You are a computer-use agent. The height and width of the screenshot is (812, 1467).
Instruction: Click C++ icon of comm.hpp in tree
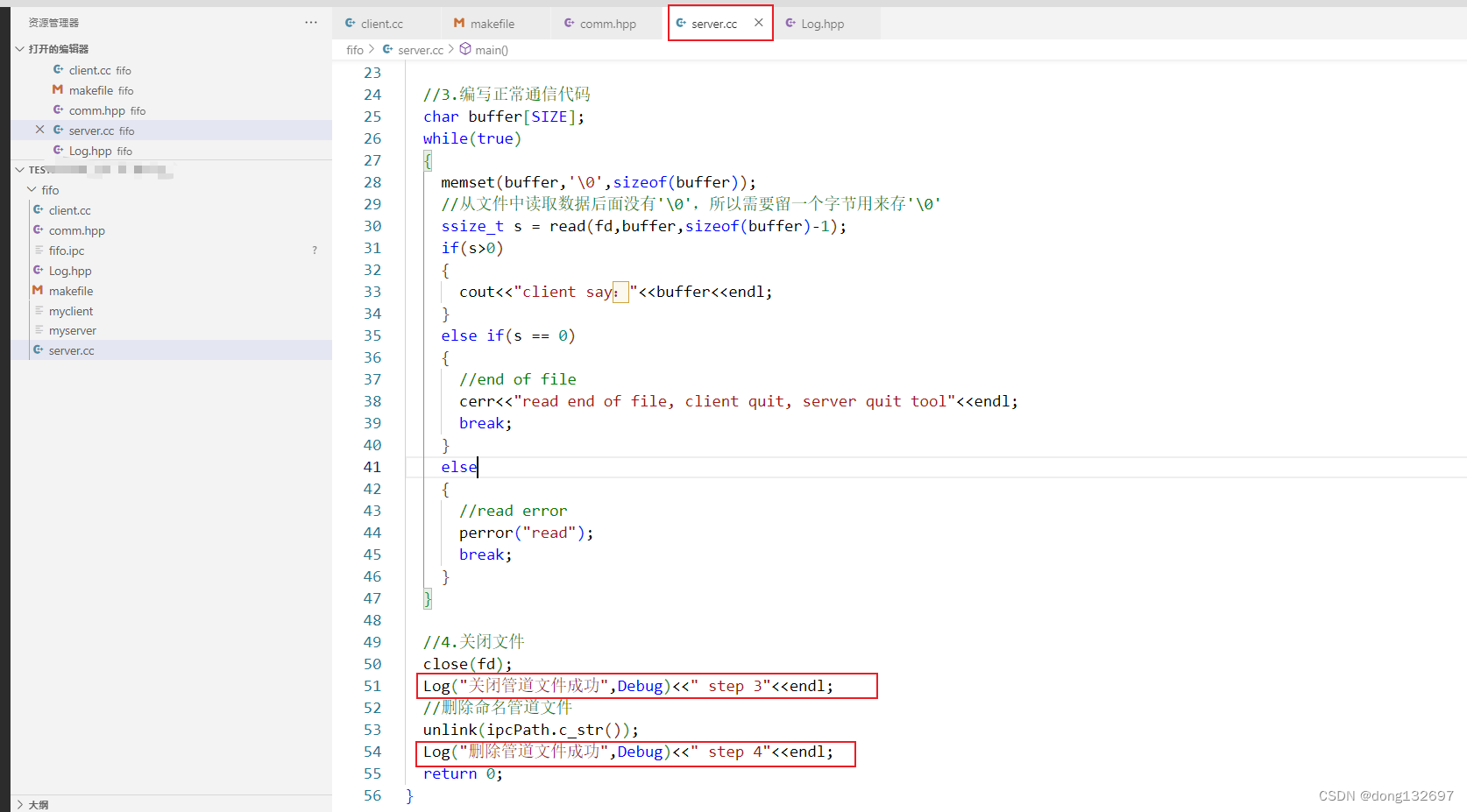point(39,229)
